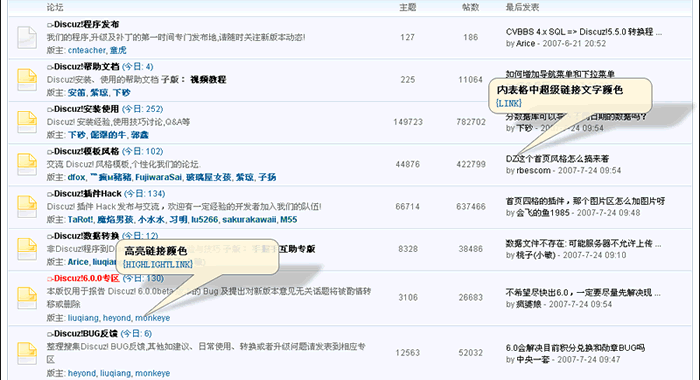
Task: Click last poster 疯婆娘
Action: click(529, 305)
